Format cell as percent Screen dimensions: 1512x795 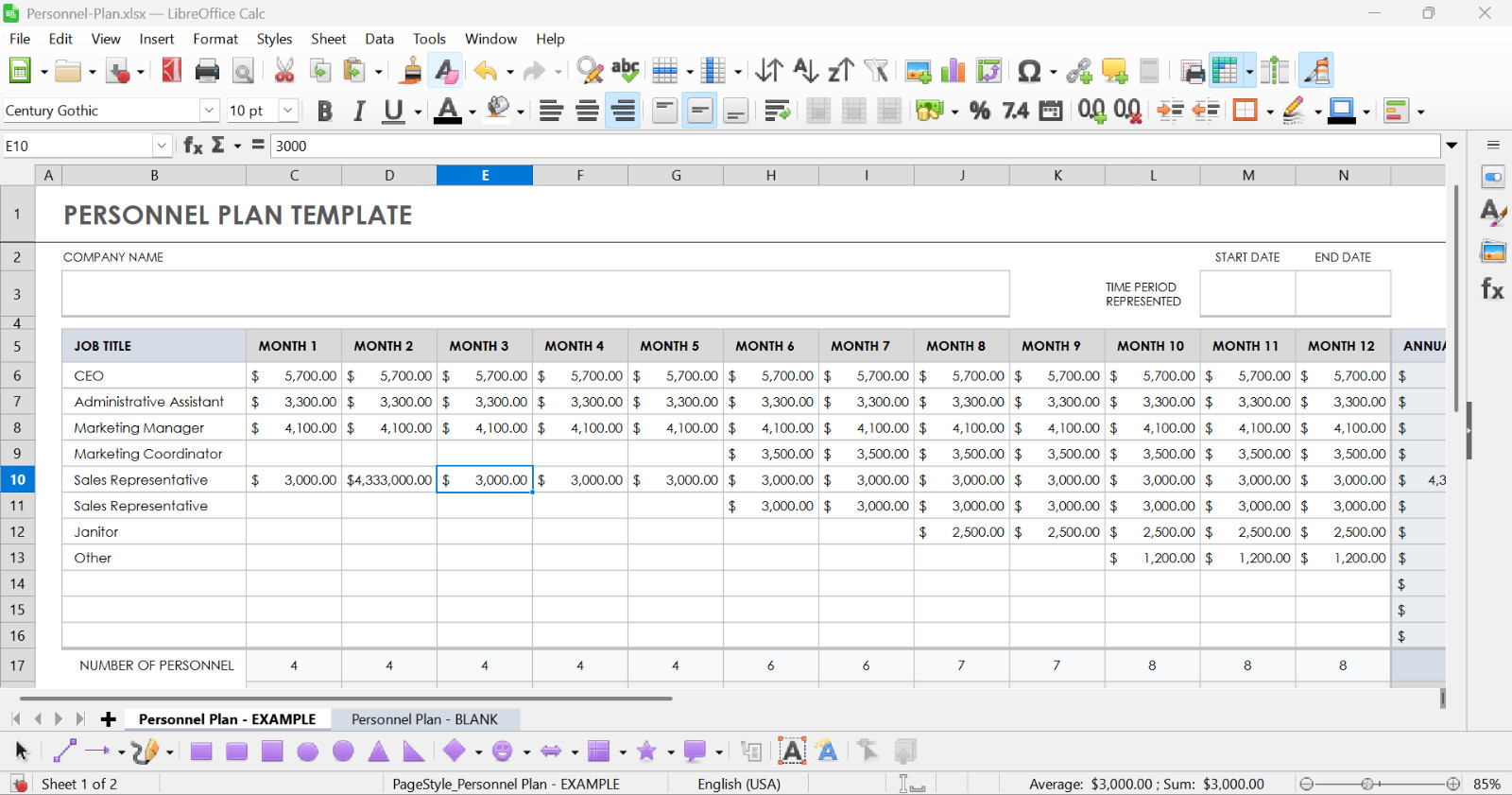tap(980, 111)
